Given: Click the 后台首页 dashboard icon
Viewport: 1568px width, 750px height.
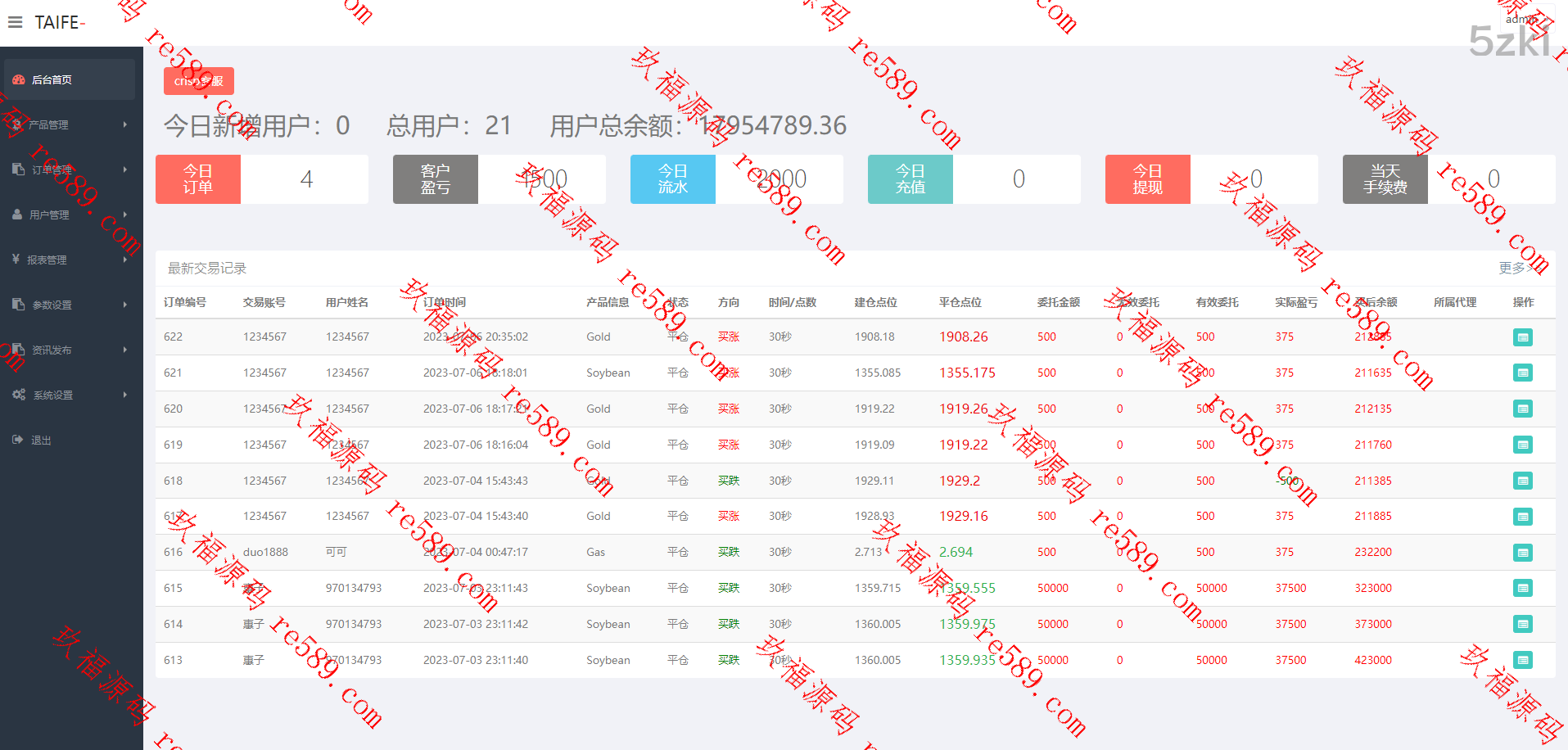Looking at the screenshot, I should pyautogui.click(x=18, y=79).
